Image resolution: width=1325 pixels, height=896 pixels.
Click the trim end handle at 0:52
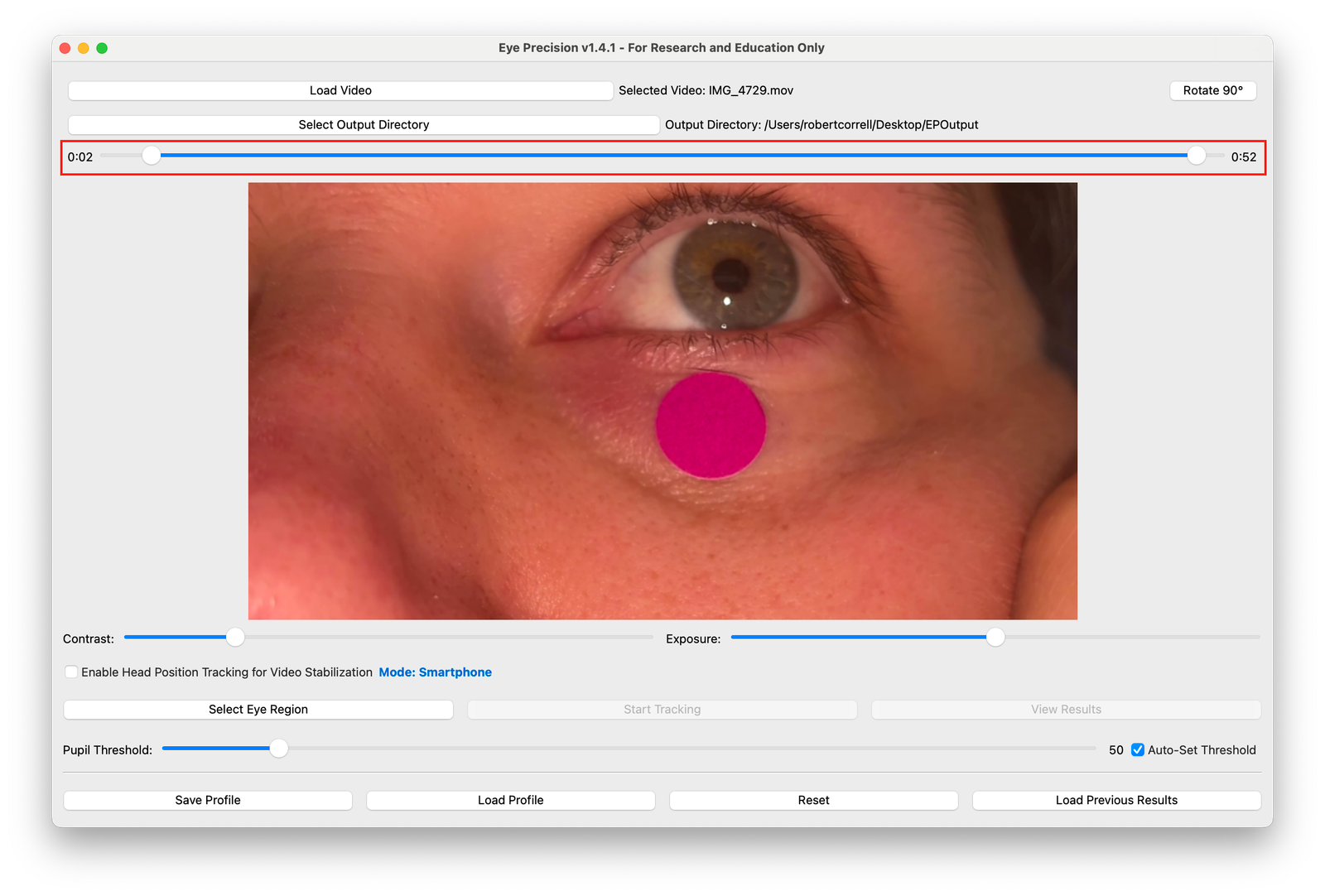(x=1196, y=156)
